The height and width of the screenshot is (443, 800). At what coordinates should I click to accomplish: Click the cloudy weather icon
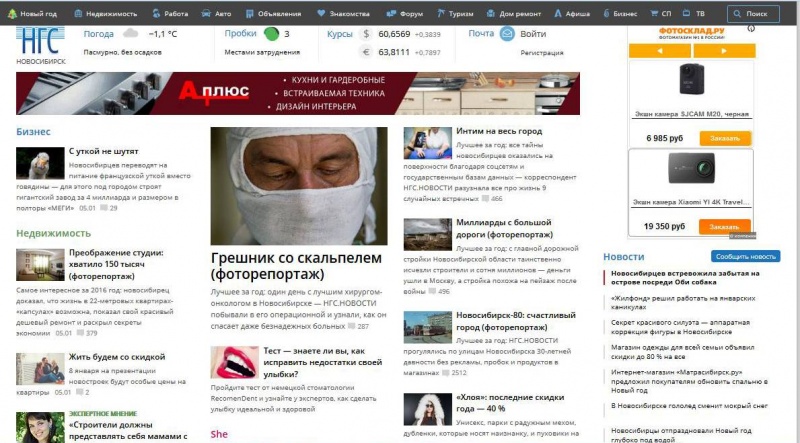tap(130, 34)
